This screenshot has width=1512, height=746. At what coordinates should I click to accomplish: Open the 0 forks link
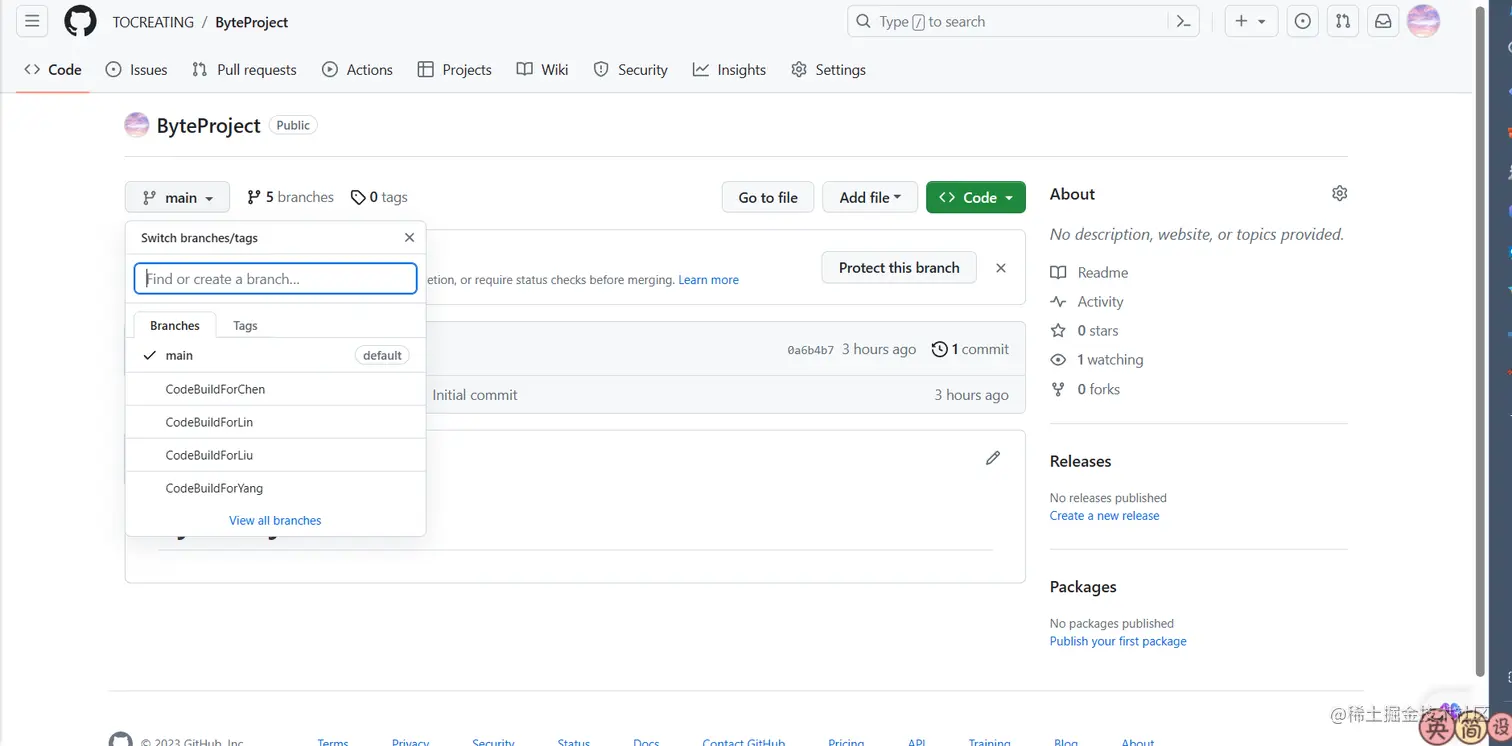1085,389
